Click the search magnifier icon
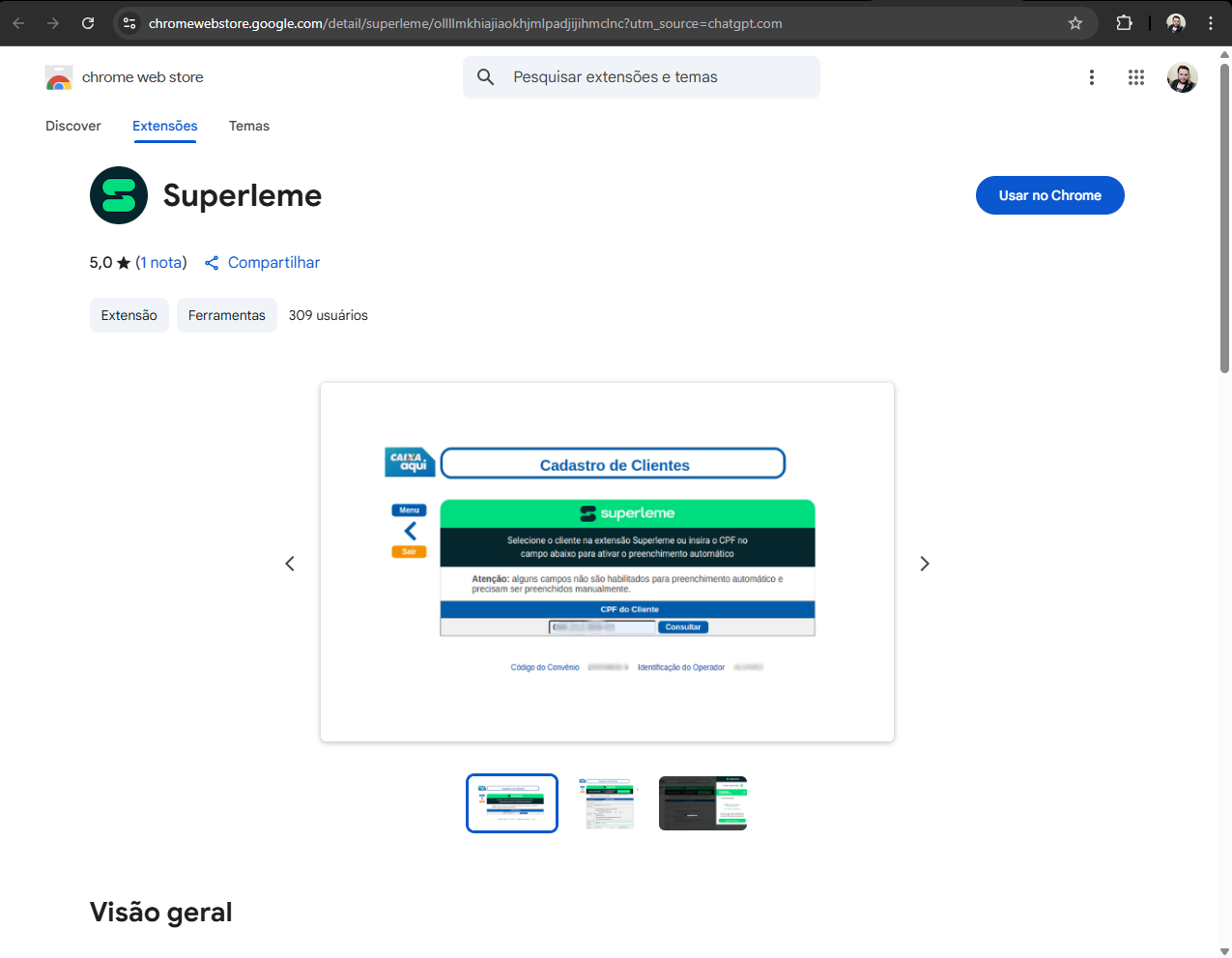1232x958 pixels. pos(485,76)
